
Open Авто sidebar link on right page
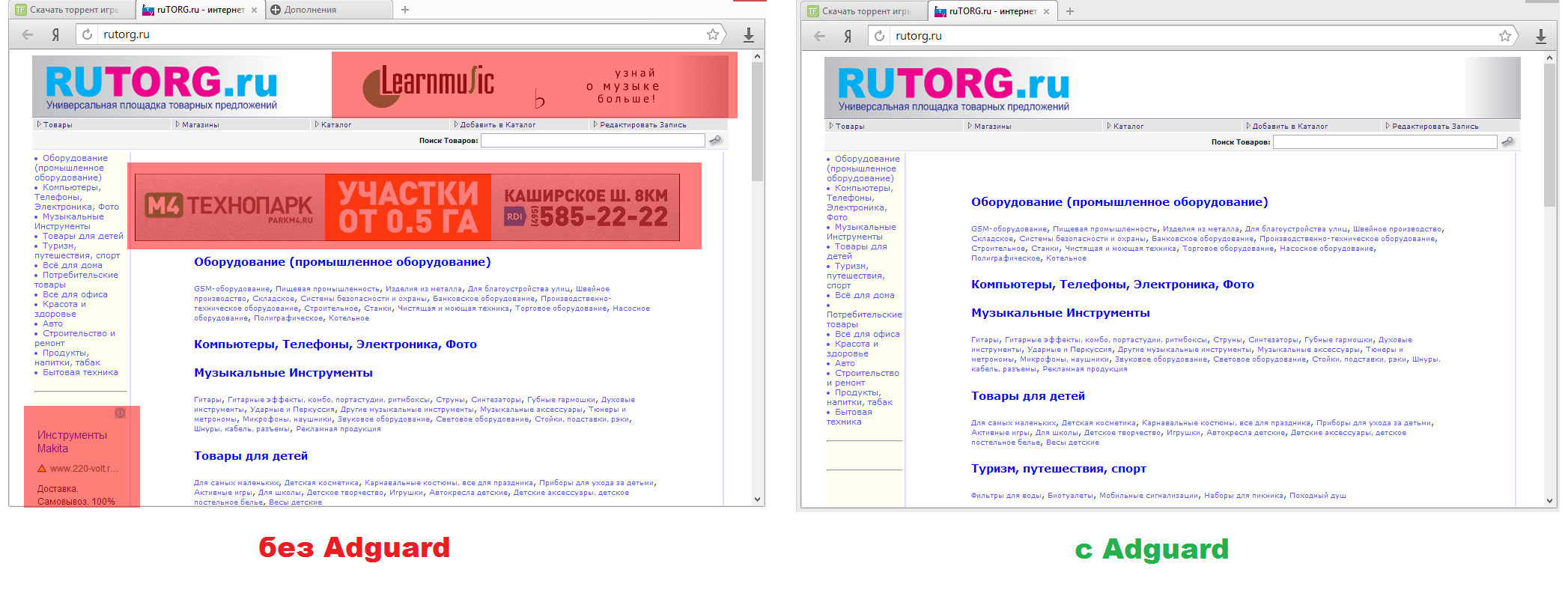pyautogui.click(x=845, y=363)
